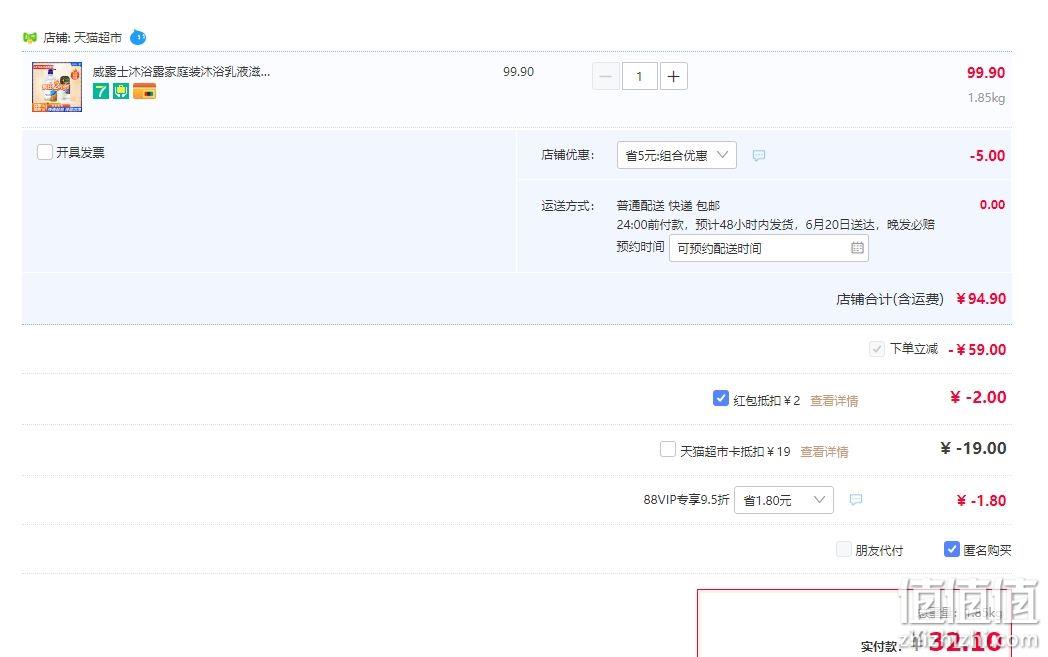This screenshot has width=1048, height=657.
Task: Click the -5.00 shop discount amount
Action: pos(987,156)
